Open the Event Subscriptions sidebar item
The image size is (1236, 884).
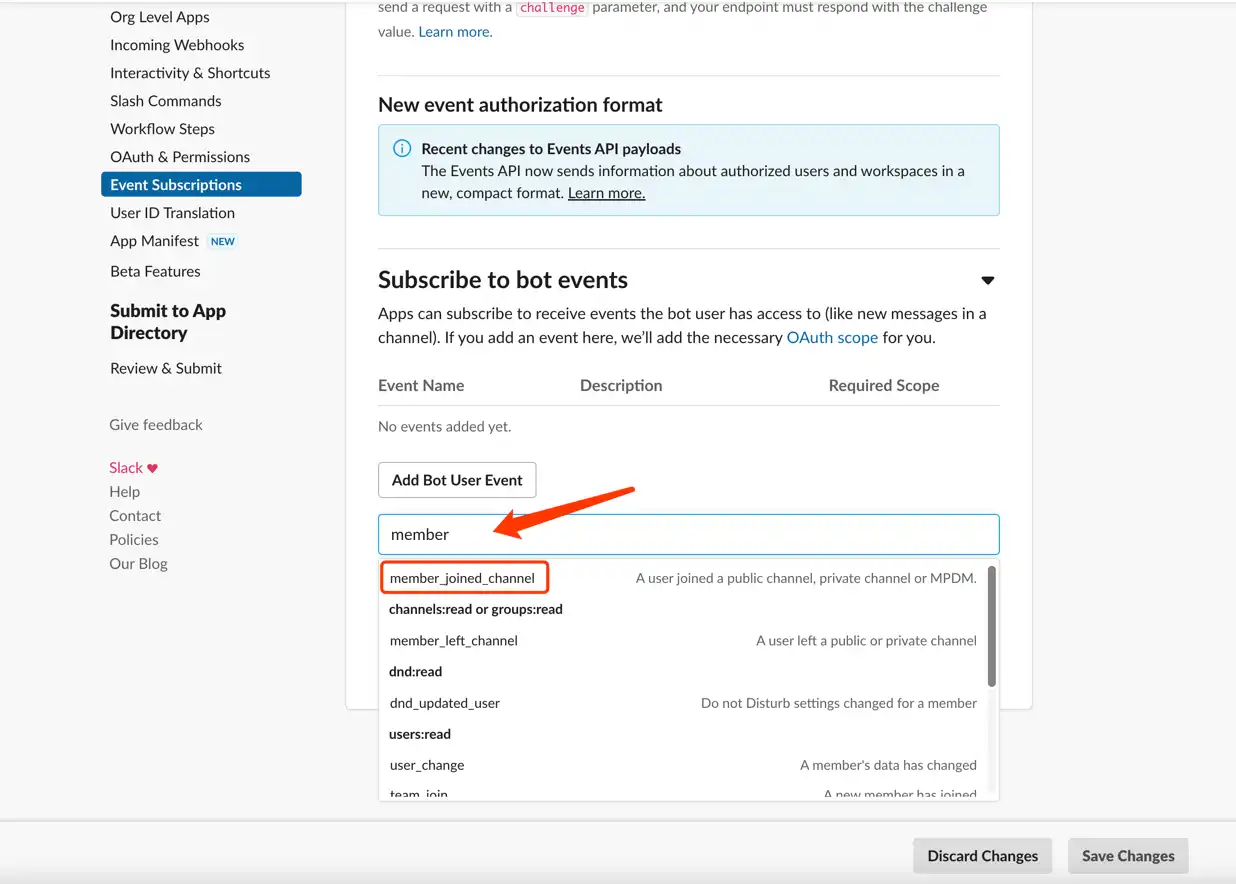click(x=201, y=185)
